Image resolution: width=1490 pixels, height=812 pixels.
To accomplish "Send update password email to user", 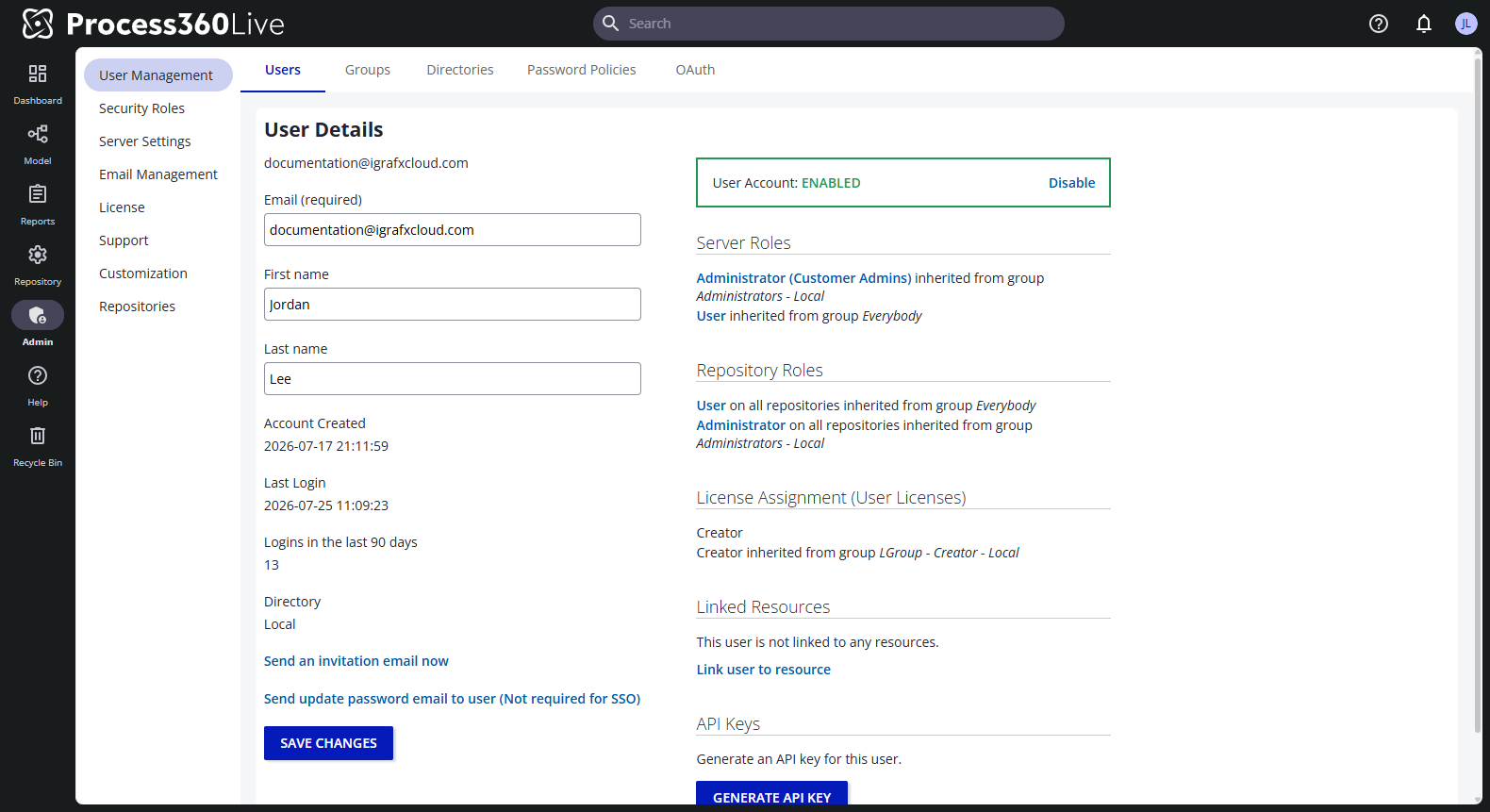I will (x=452, y=699).
